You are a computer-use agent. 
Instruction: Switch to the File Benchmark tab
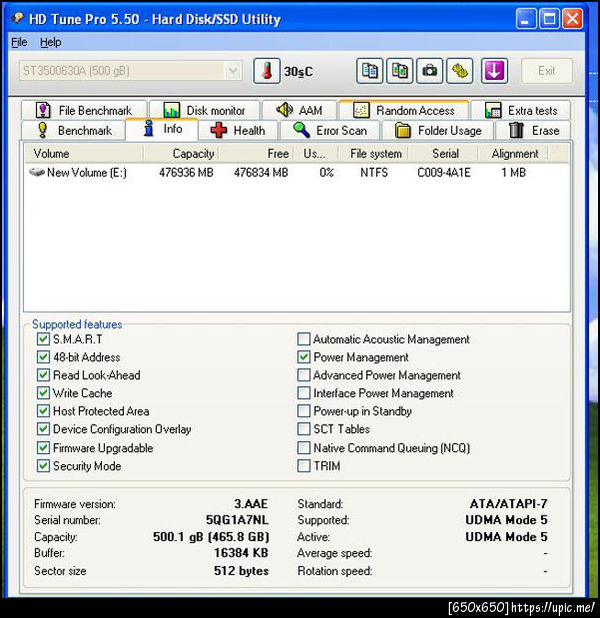(x=84, y=110)
